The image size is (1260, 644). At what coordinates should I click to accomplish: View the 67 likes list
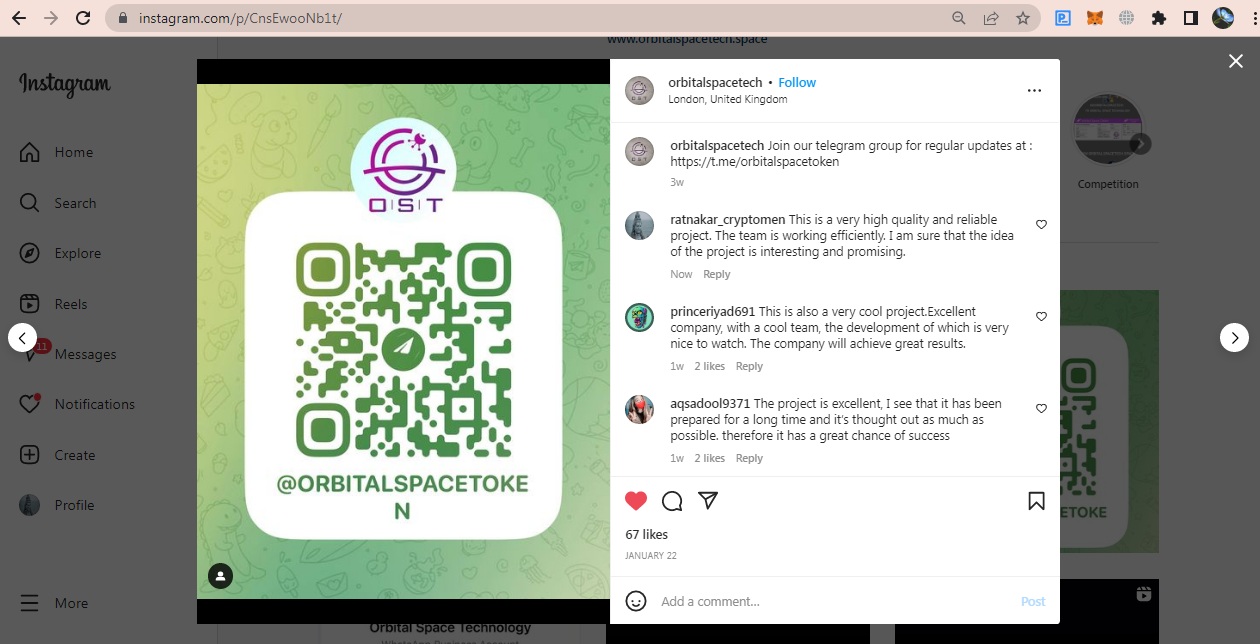pos(646,534)
